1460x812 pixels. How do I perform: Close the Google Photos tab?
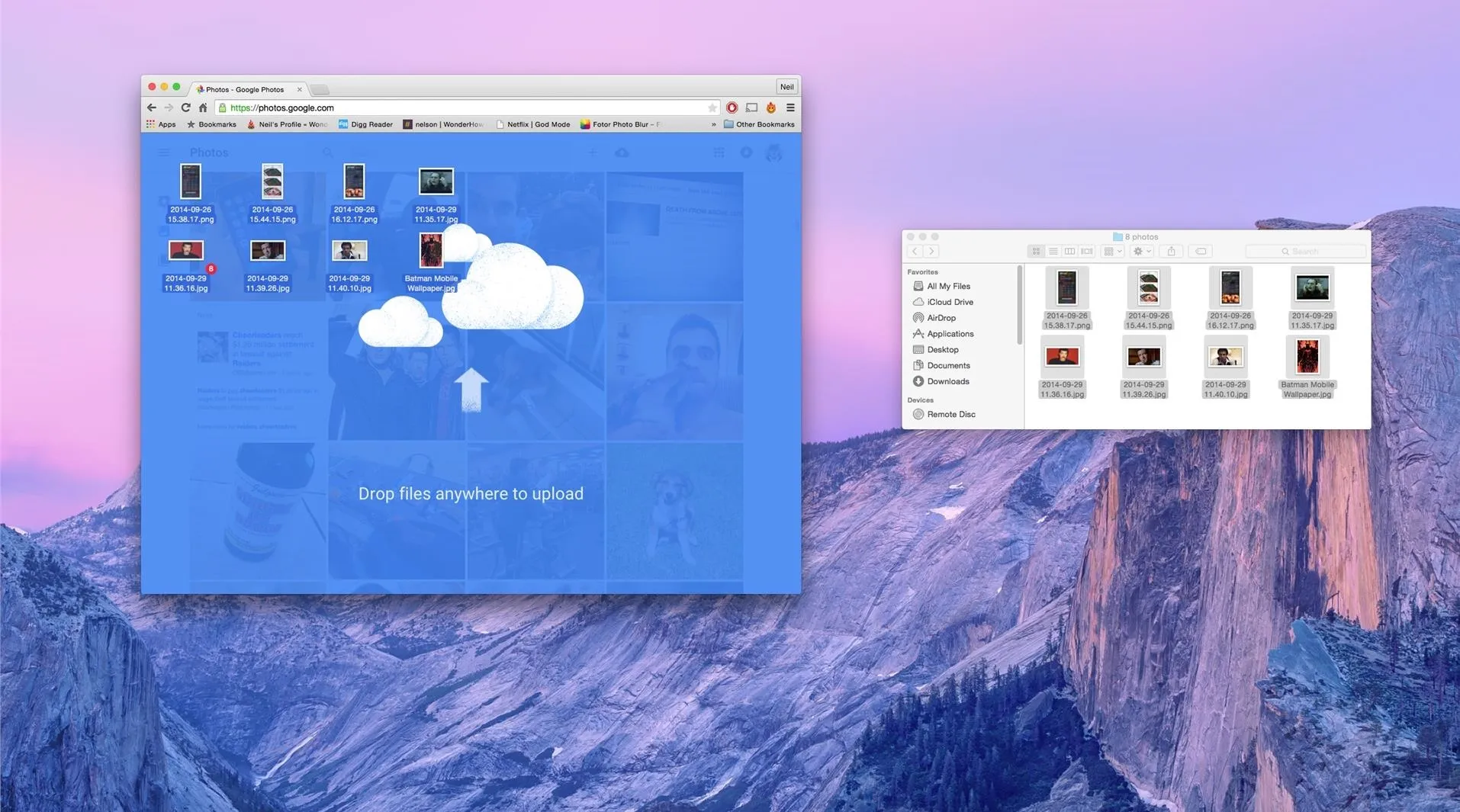299,89
